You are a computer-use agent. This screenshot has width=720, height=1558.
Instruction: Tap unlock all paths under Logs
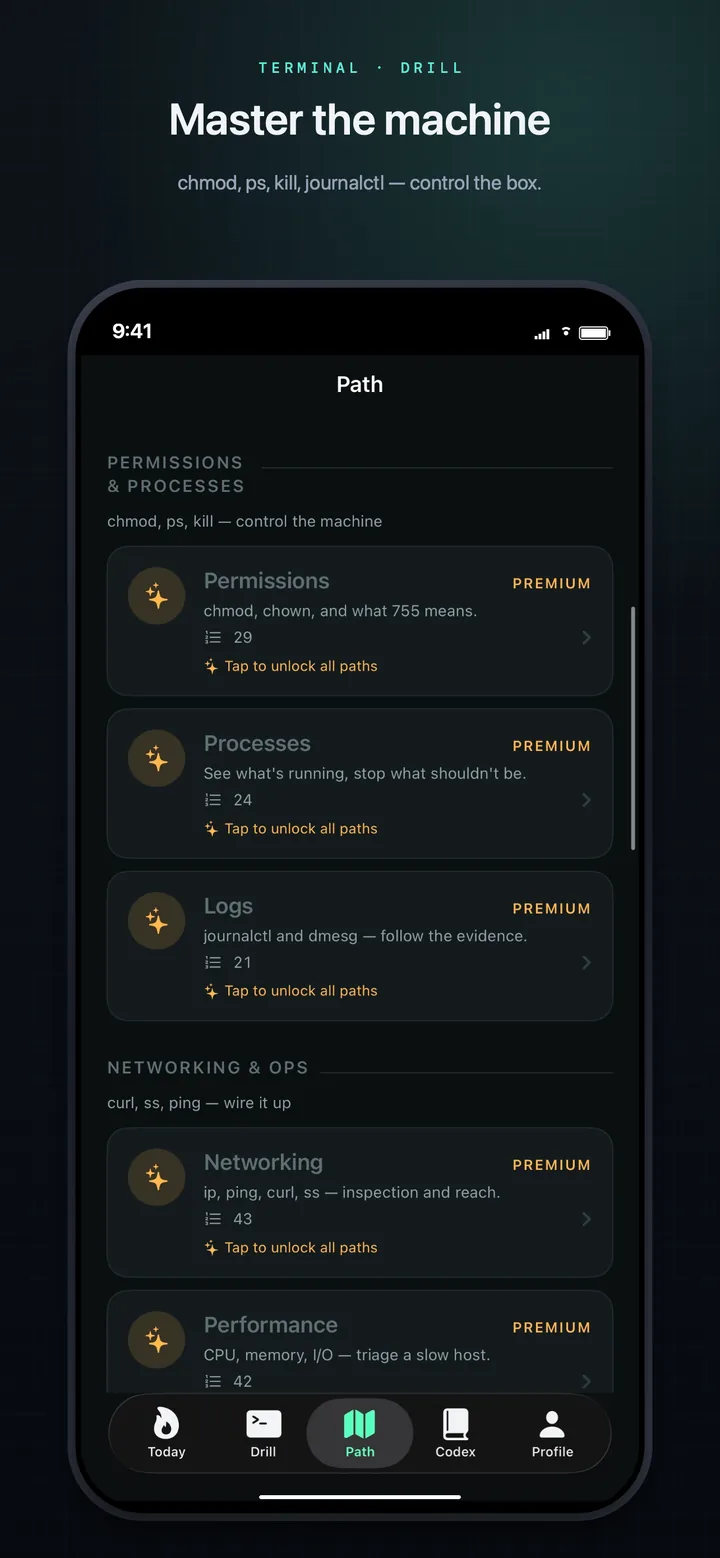tap(291, 991)
